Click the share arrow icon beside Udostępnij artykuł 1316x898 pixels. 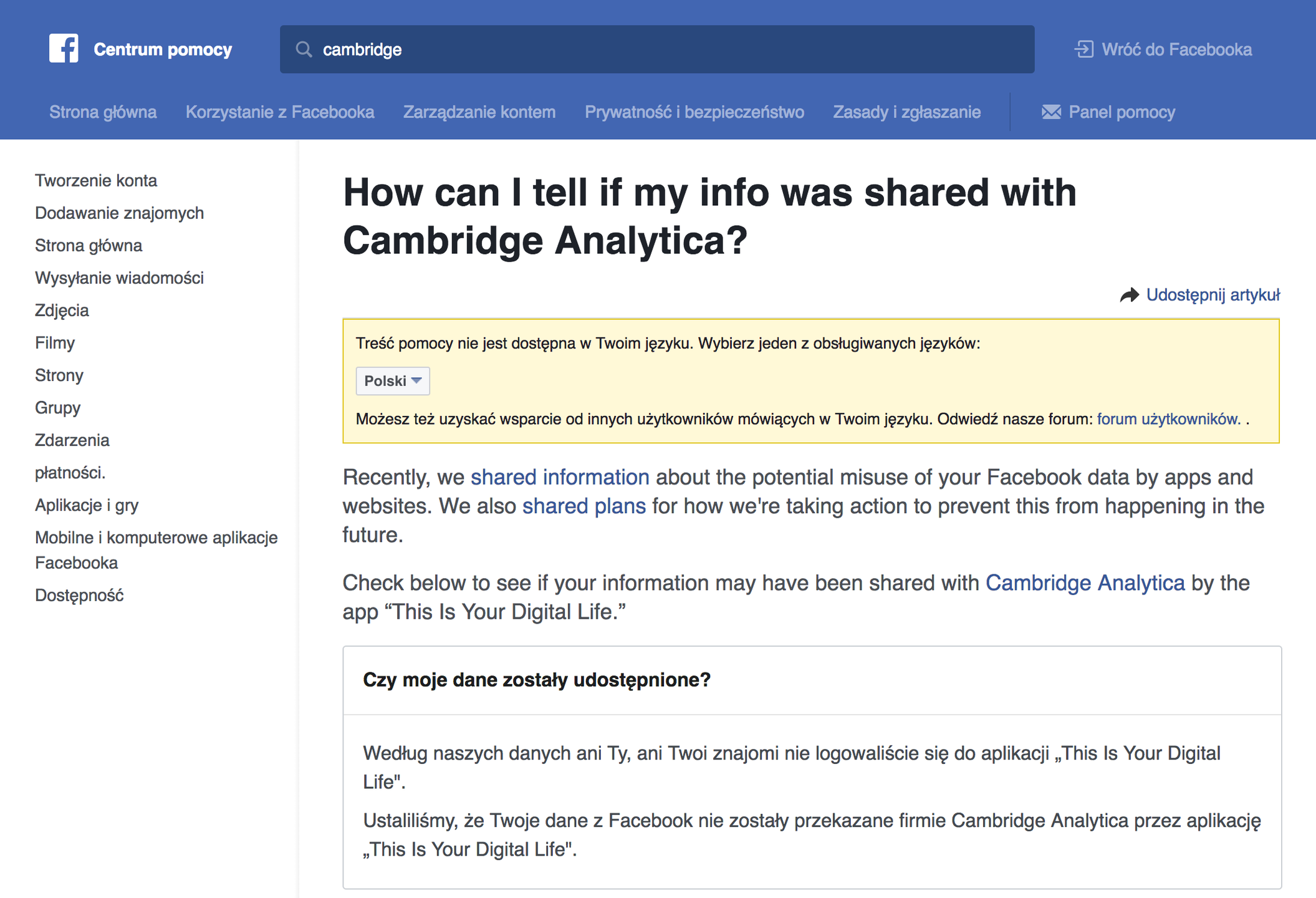click(1129, 295)
